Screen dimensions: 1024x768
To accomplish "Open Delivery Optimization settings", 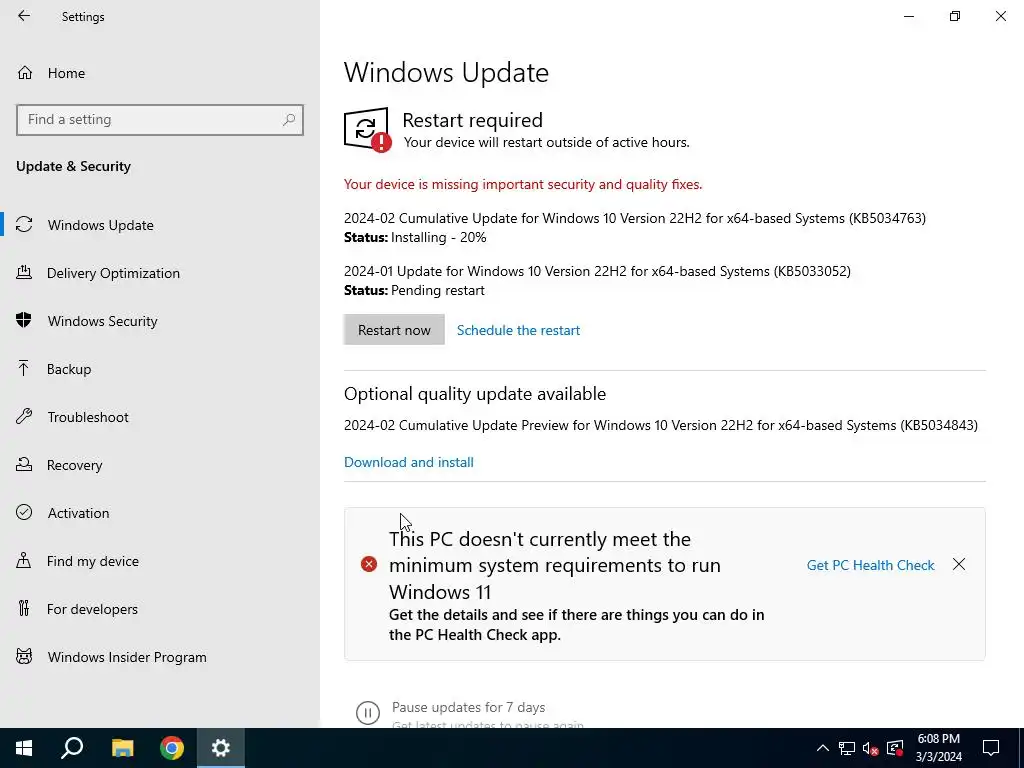I will (113, 273).
